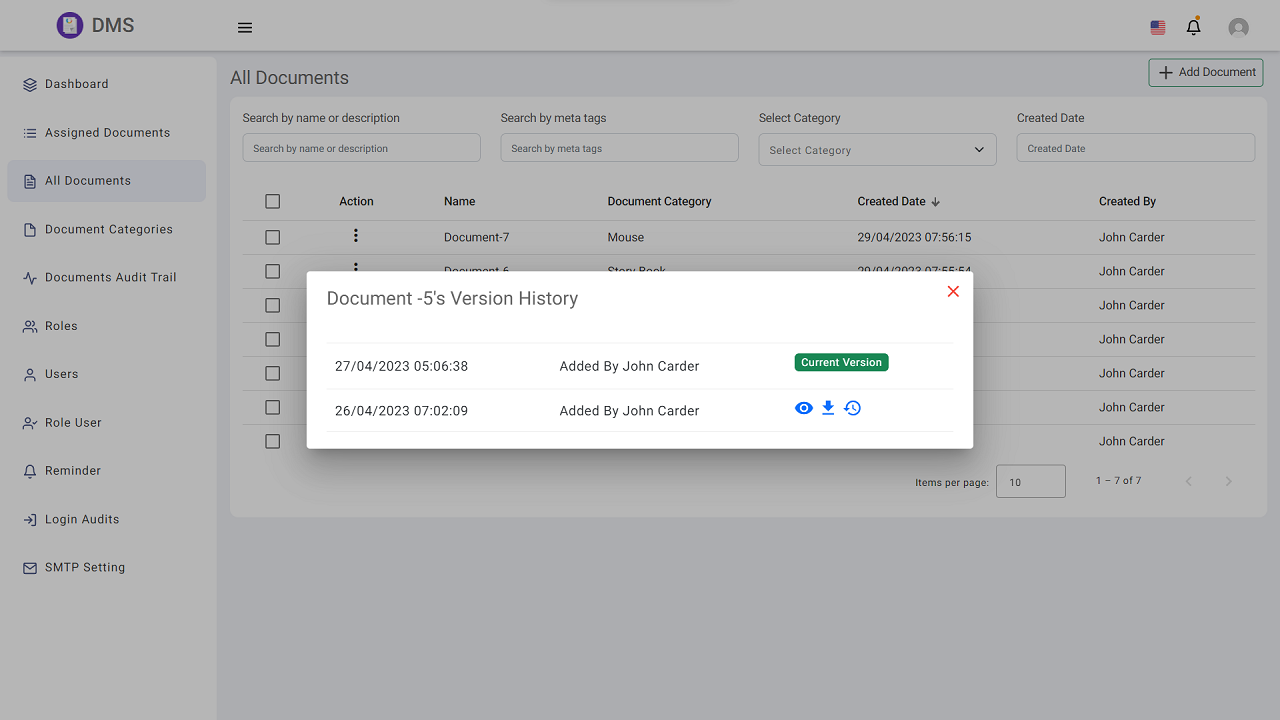1280x720 pixels.
Task: Check the header select-all checkbox
Action: tap(272, 201)
